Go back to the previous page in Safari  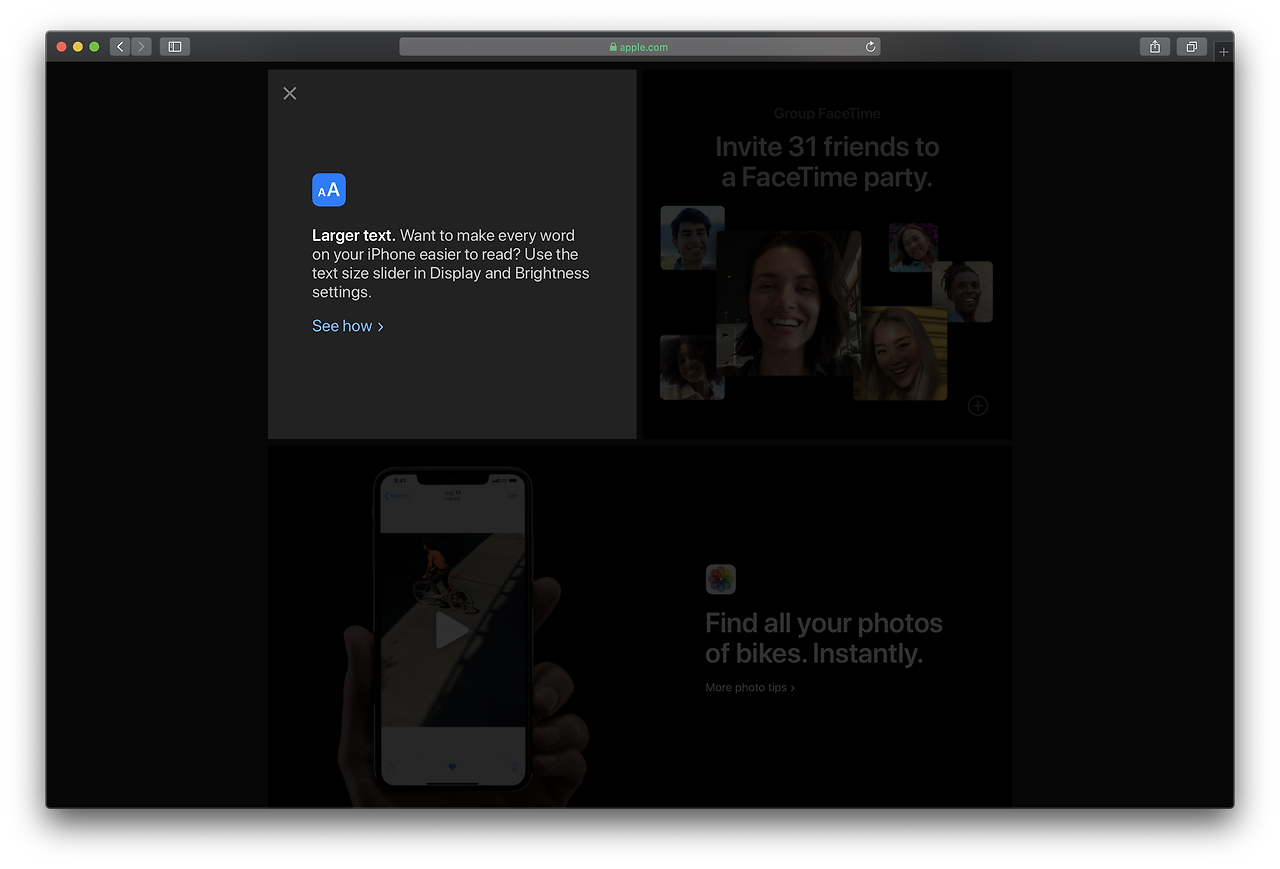point(120,46)
